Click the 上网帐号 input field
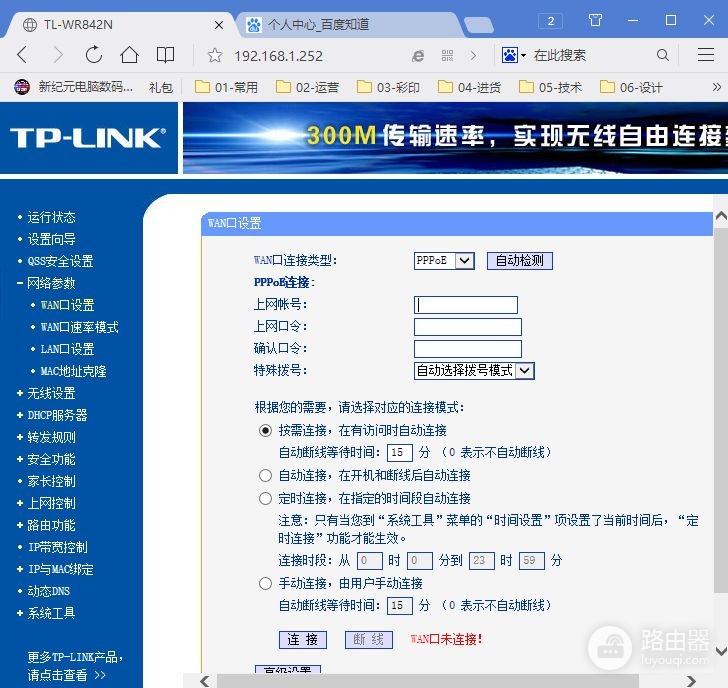This screenshot has width=728, height=688. tap(466, 305)
